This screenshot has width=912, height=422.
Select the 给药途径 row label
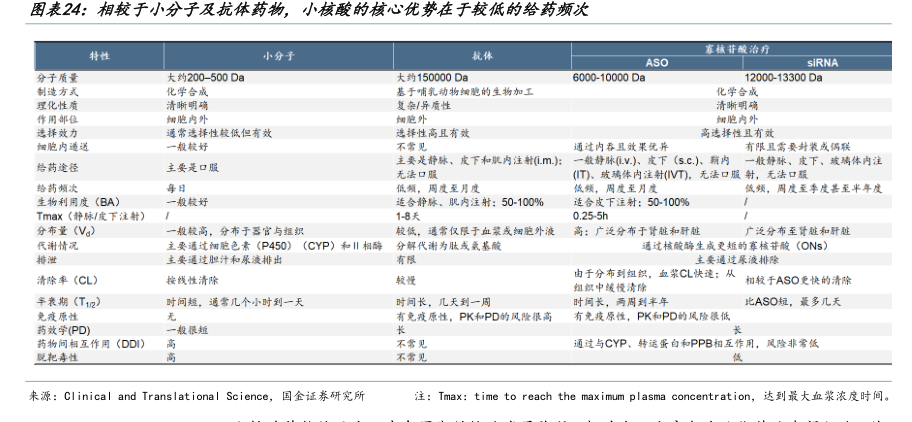[57, 166]
